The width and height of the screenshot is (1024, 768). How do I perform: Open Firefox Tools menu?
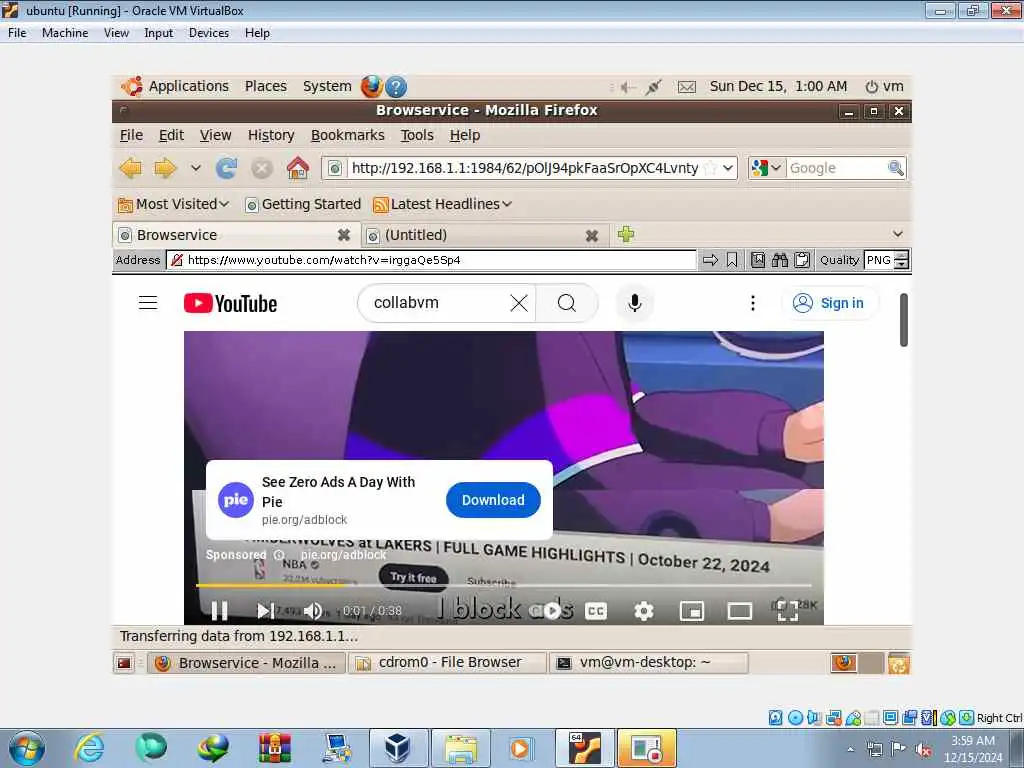coord(417,135)
